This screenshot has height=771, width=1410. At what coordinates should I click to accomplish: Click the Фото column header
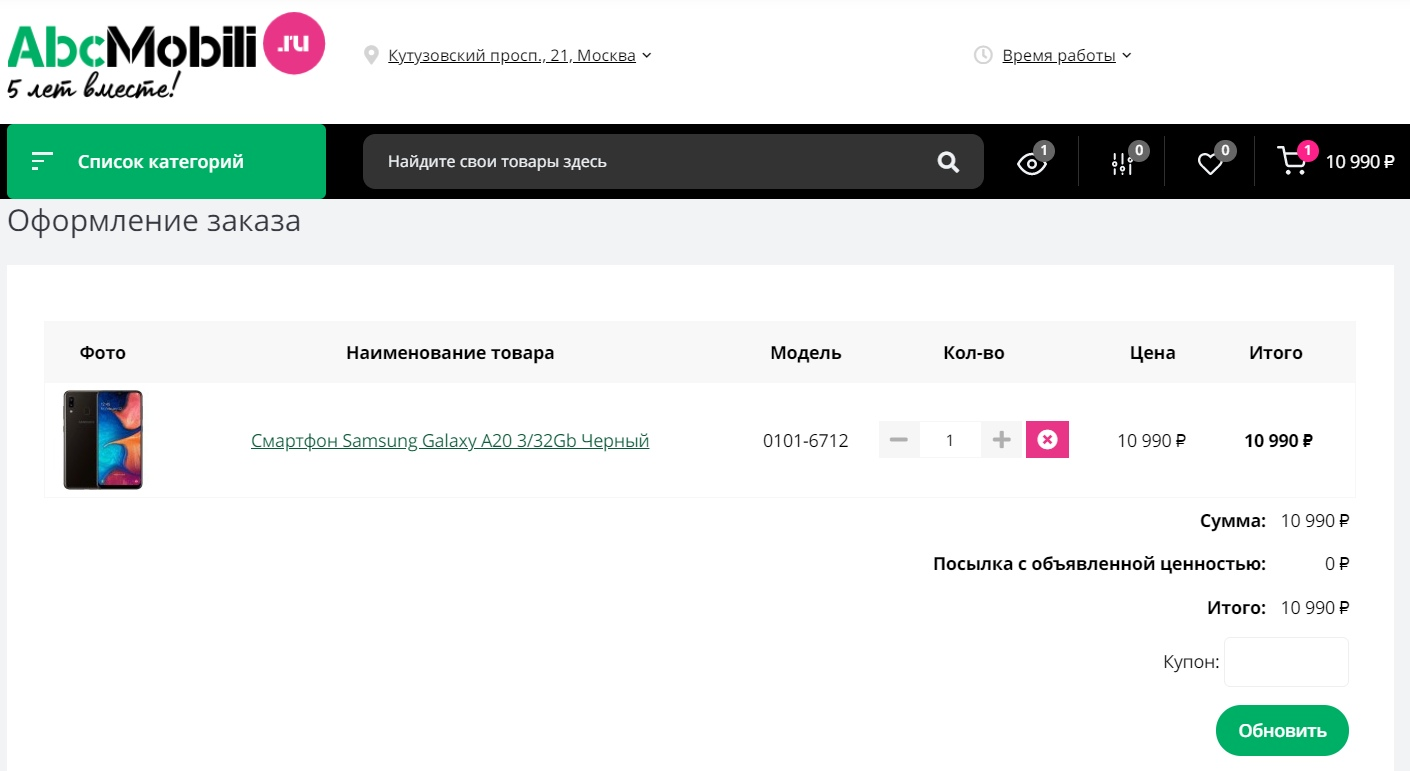[x=103, y=352]
